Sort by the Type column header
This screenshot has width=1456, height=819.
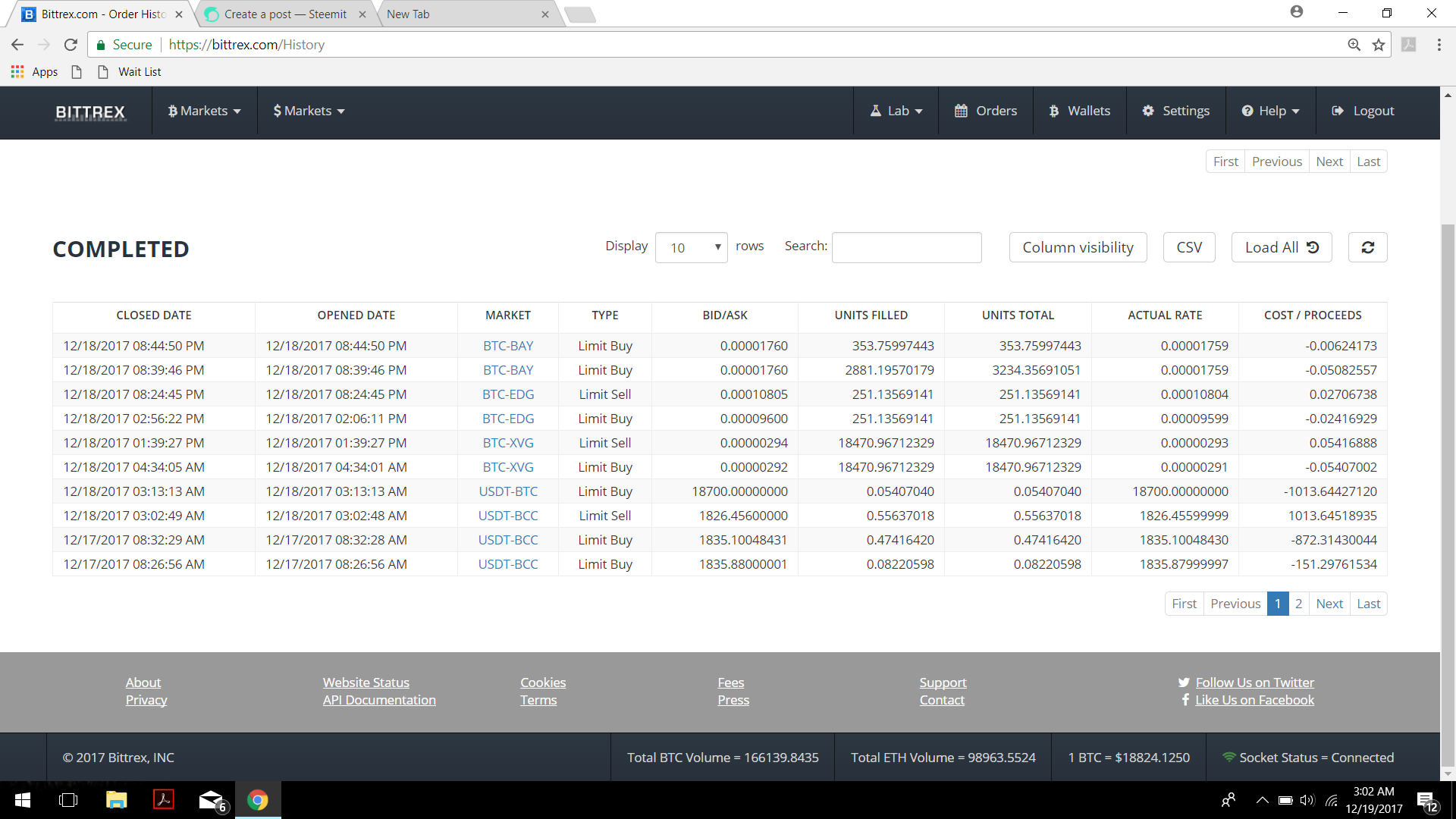point(604,315)
